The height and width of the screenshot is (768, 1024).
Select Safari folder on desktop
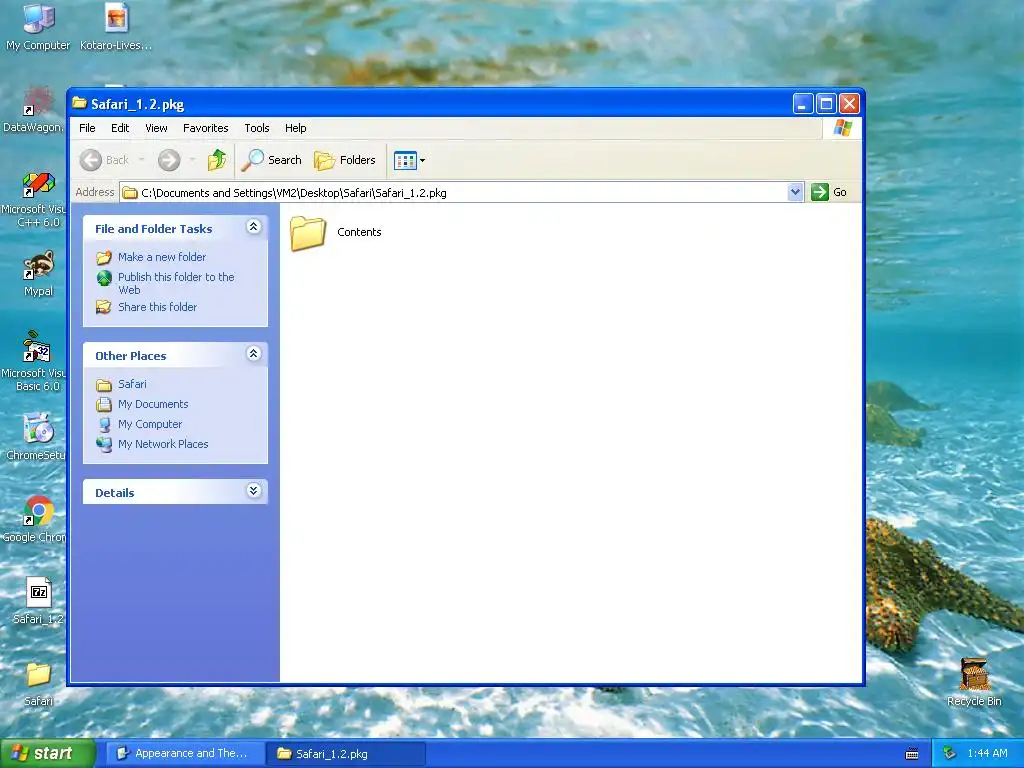click(39, 684)
